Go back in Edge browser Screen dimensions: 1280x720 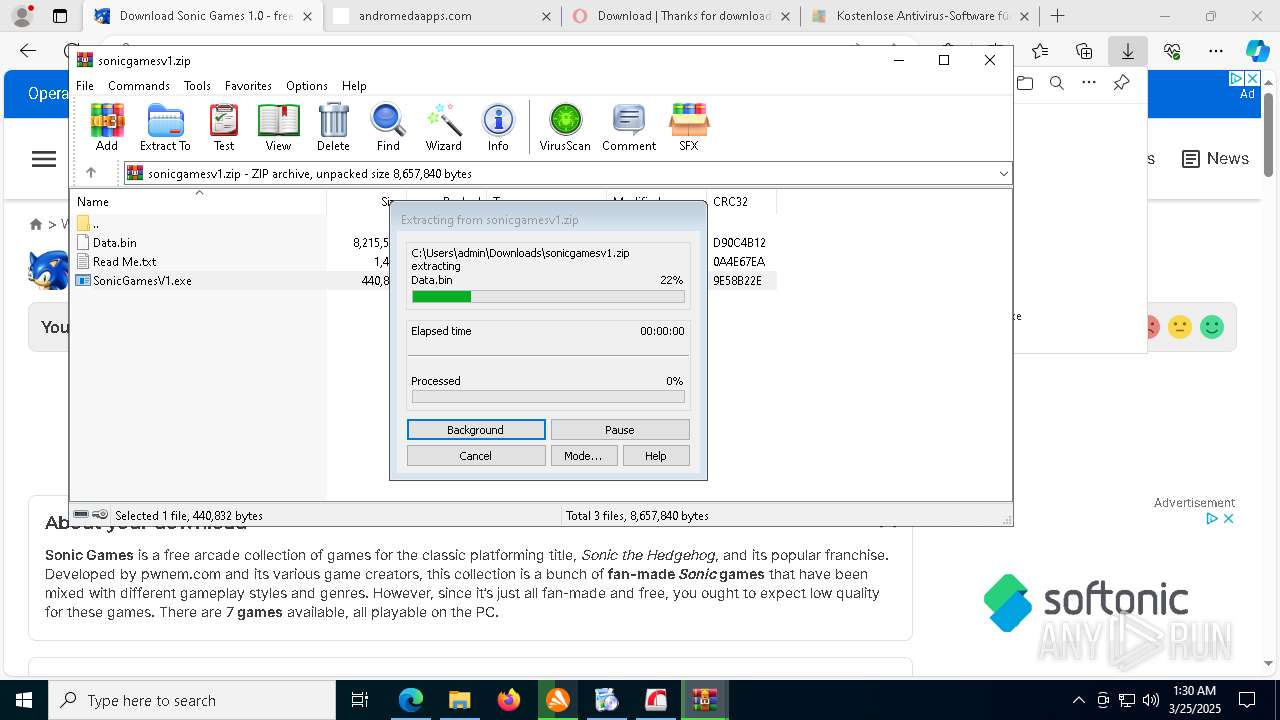click(x=28, y=51)
